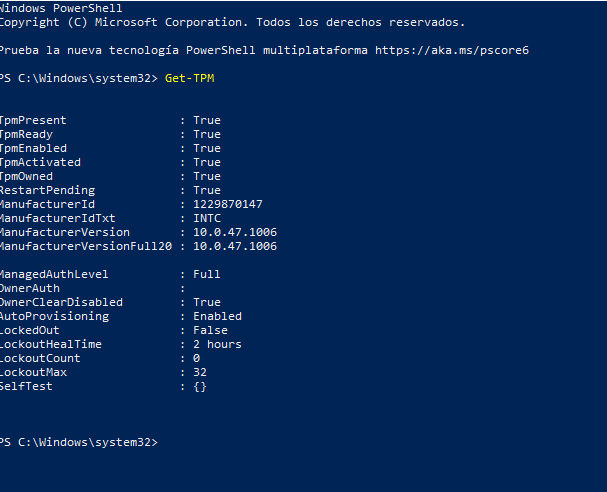Click the ManufacturerVersionFull20 label
The width and height of the screenshot is (607, 492).
click(86, 246)
